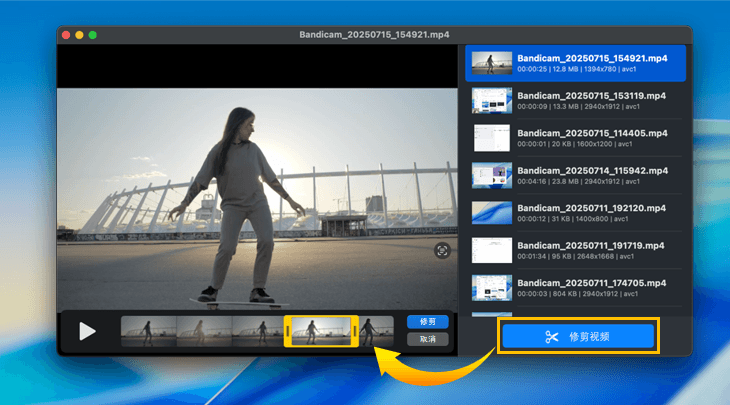The height and width of the screenshot is (405, 730).
Task: Click thumbnail of Bandicam_20250715_114405.mp4
Action: (x=492, y=138)
